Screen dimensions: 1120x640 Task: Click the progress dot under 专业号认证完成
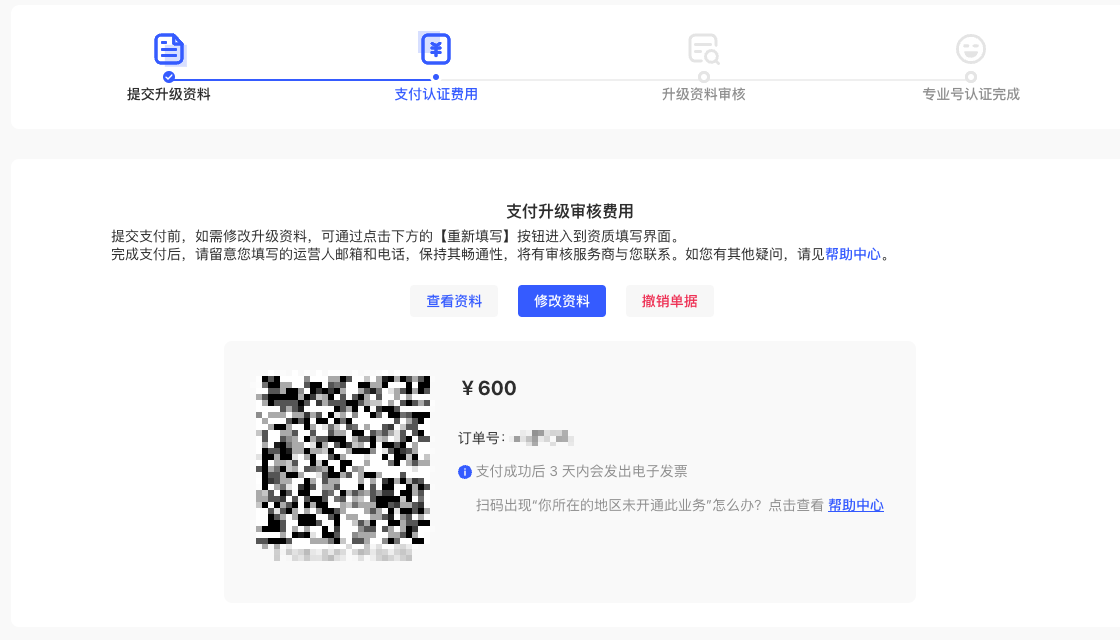tap(971, 77)
